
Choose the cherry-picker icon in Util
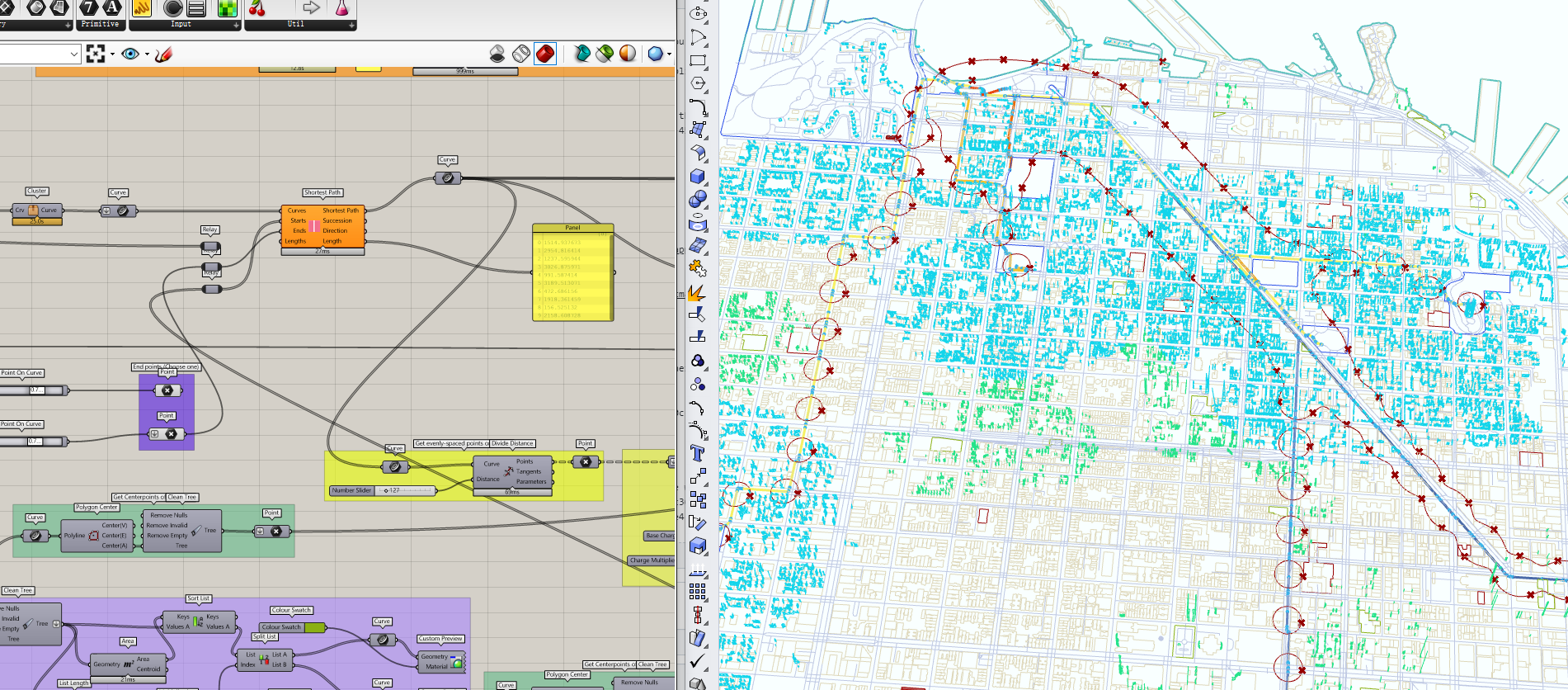click(257, 8)
